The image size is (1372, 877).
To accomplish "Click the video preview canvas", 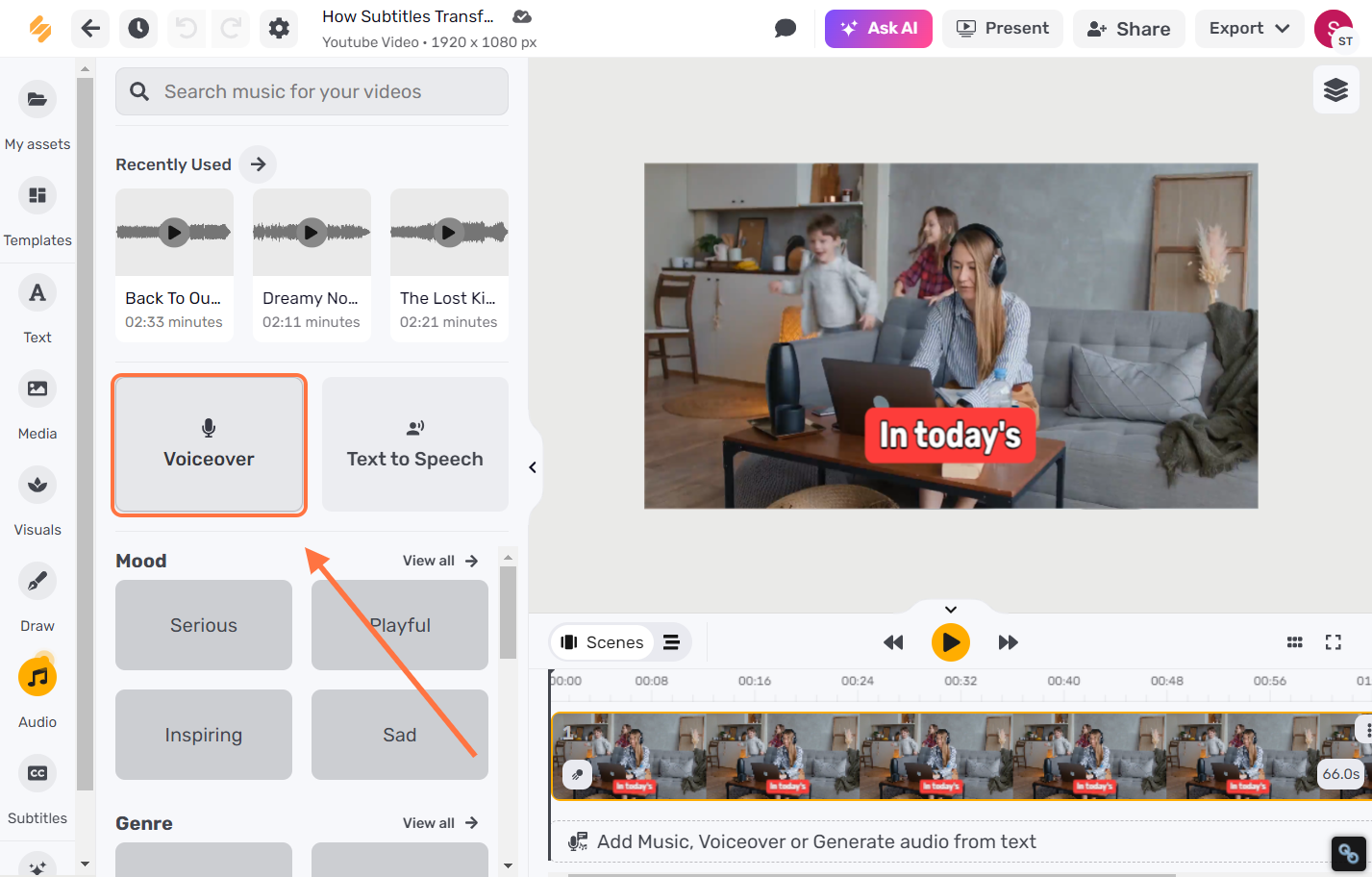I will [x=951, y=336].
